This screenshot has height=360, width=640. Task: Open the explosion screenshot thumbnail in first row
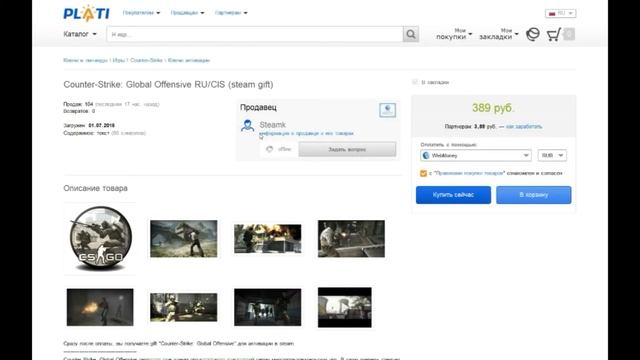click(x=267, y=239)
